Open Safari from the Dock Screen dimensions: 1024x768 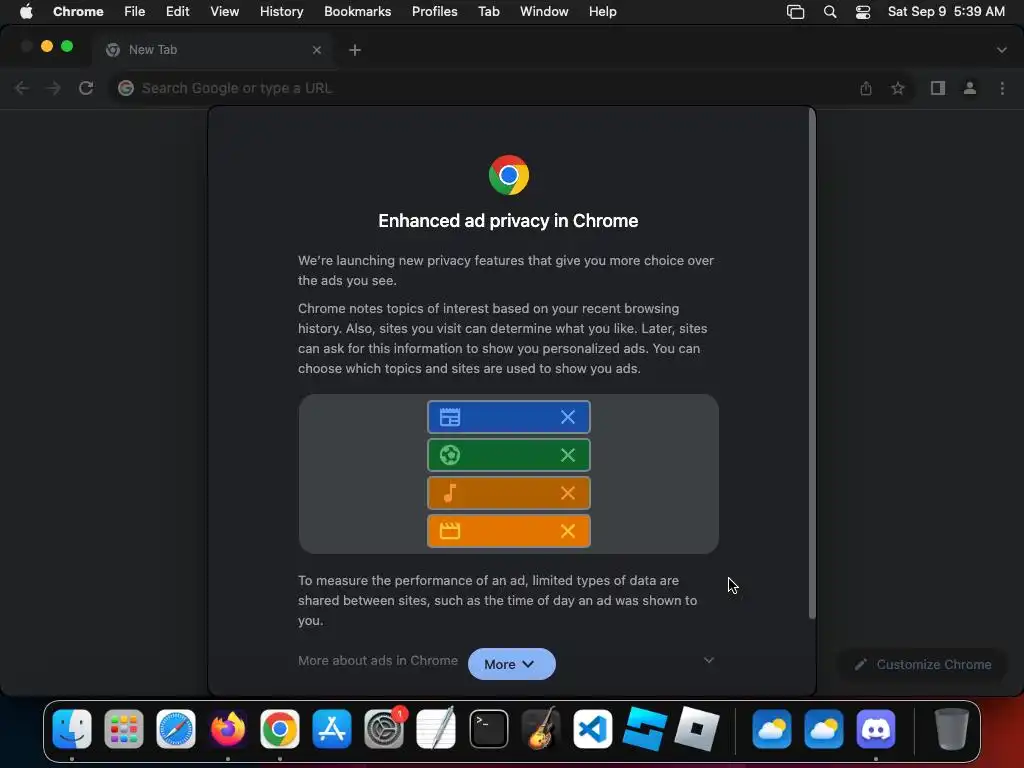click(x=176, y=729)
